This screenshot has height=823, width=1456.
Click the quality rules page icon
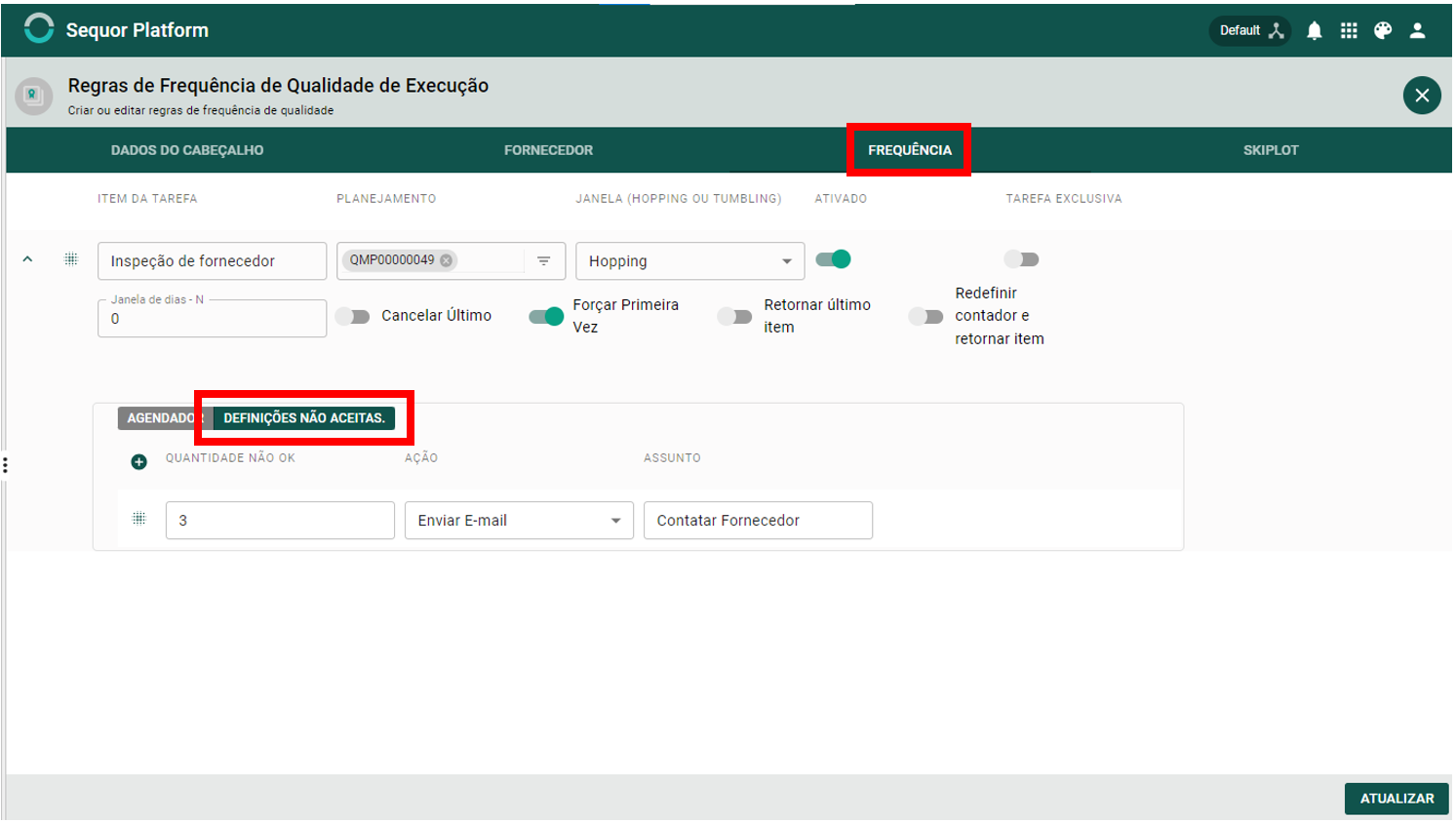click(x=33, y=96)
